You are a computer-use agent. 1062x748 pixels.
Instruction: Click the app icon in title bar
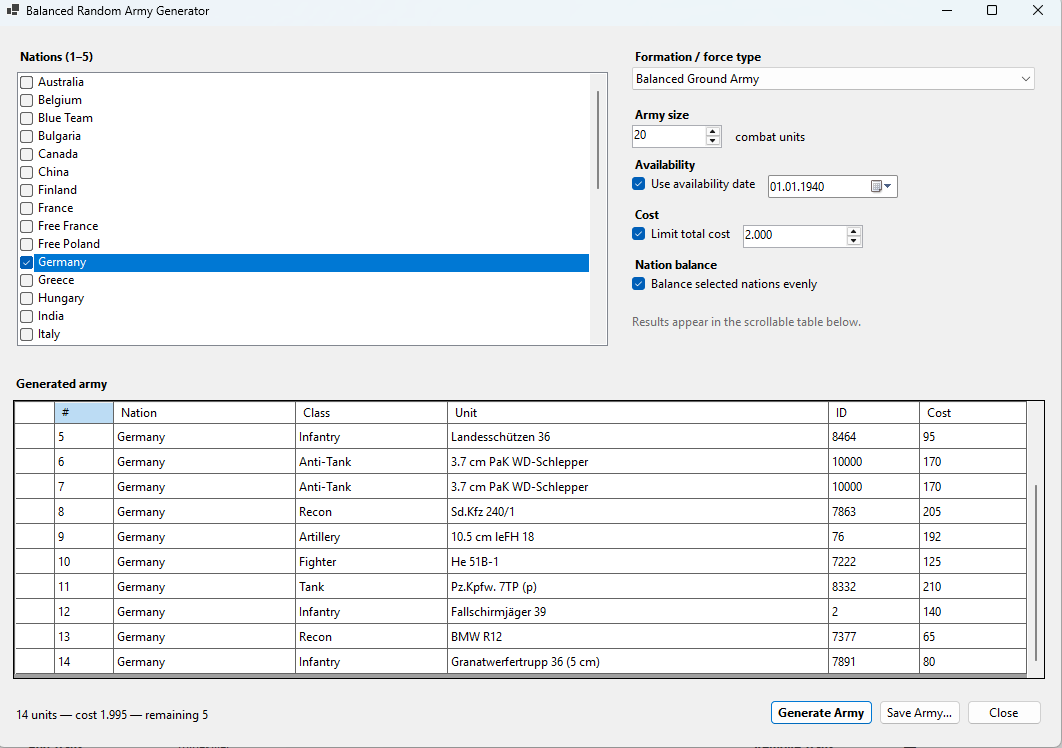12,10
